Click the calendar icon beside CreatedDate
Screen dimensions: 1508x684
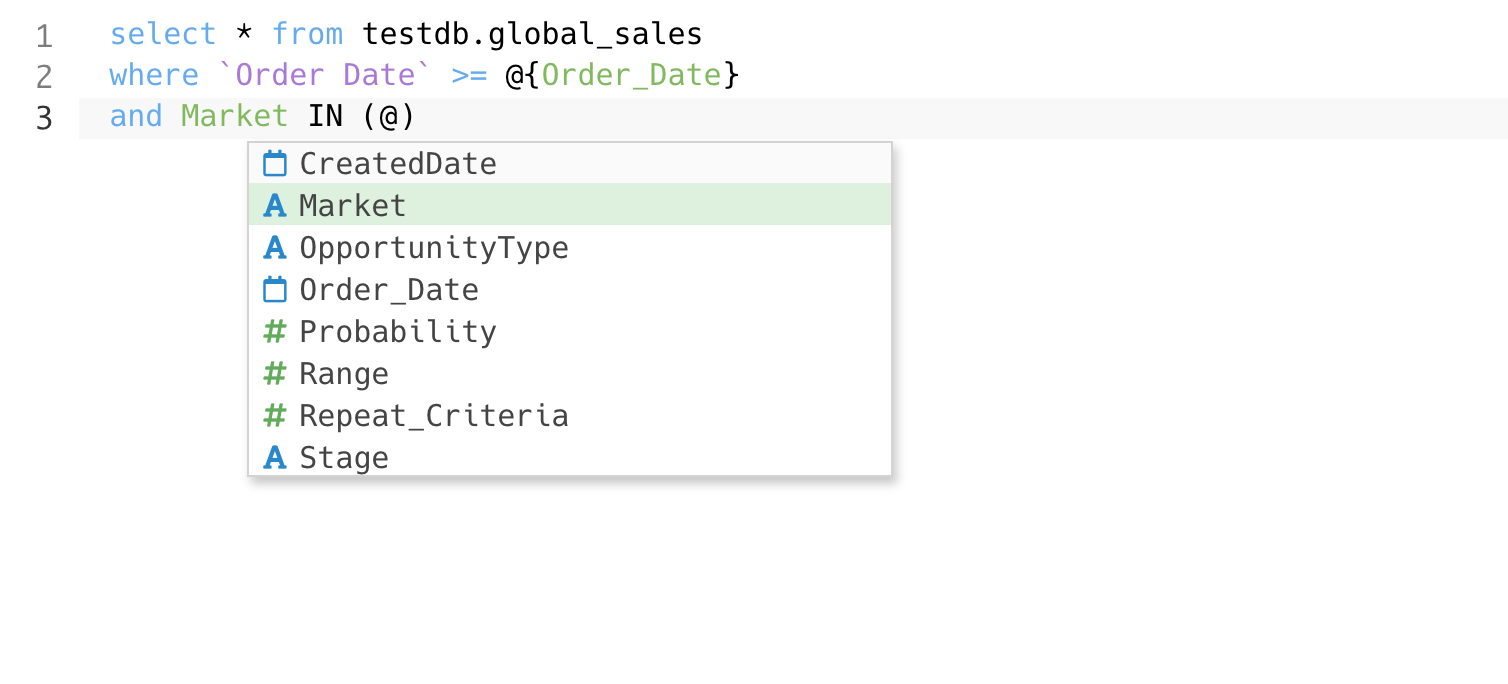click(274, 164)
